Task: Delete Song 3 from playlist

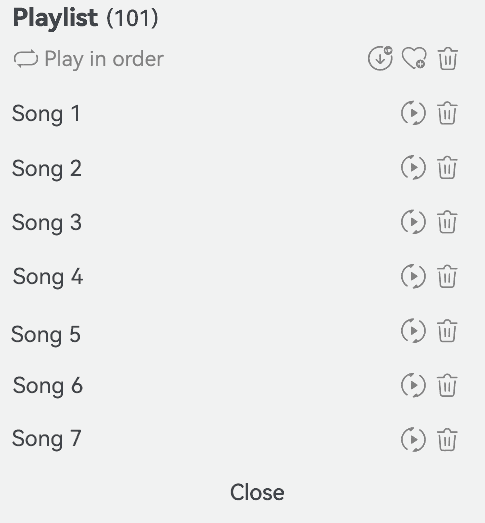Action: point(447,222)
